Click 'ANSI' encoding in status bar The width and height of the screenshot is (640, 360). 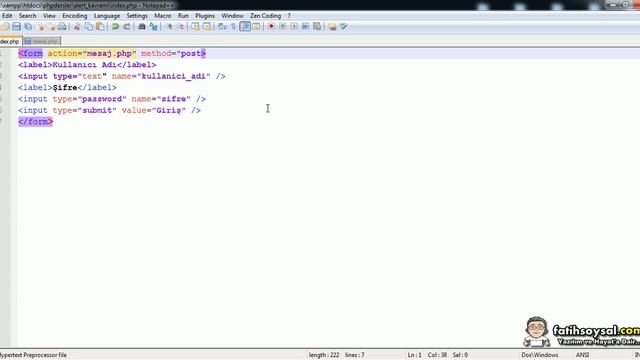point(582,355)
